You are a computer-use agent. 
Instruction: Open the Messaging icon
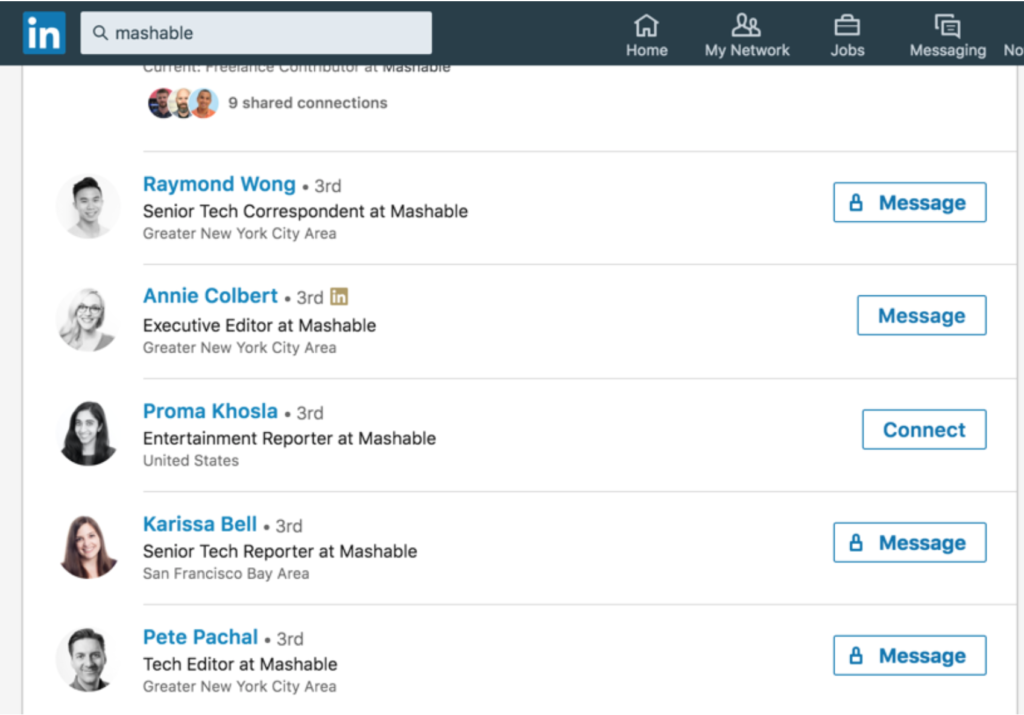[946, 26]
